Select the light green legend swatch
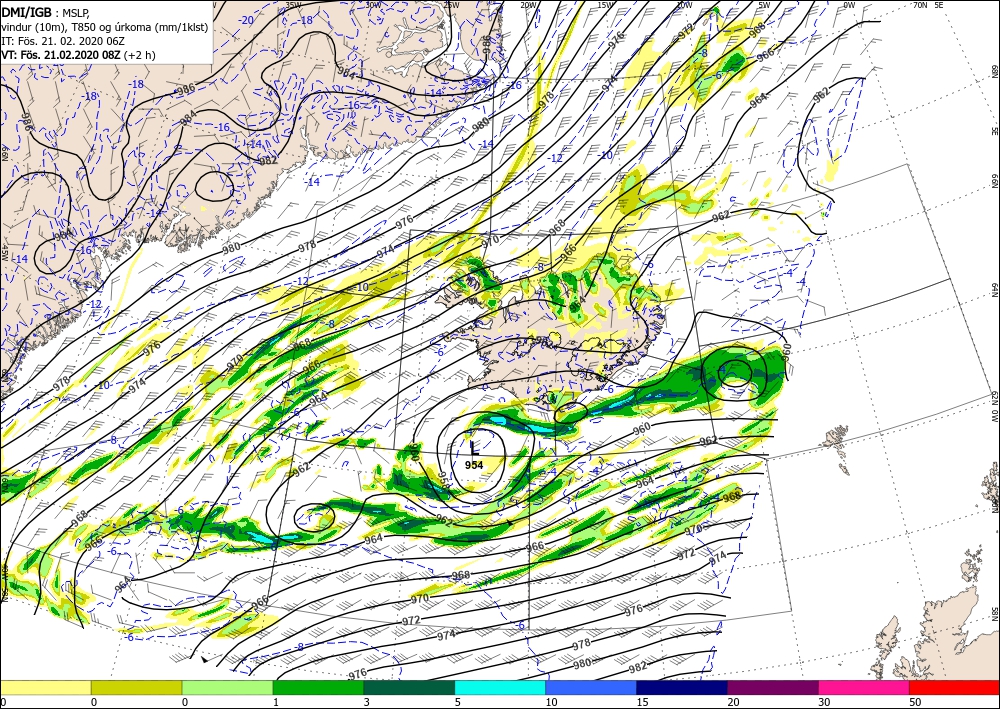This screenshot has width=1000, height=709. (x=227, y=687)
